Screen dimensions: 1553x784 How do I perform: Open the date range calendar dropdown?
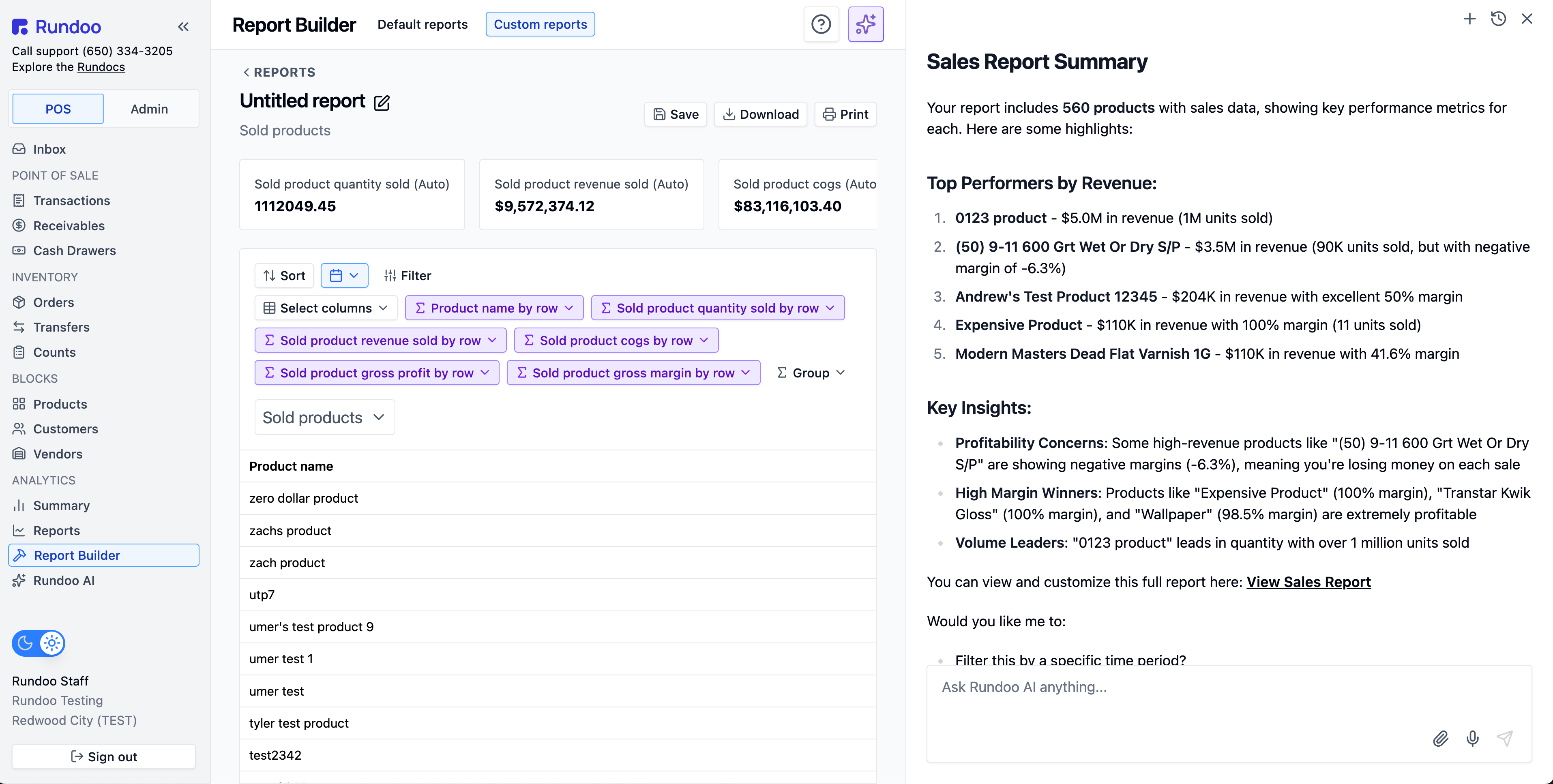tap(344, 275)
